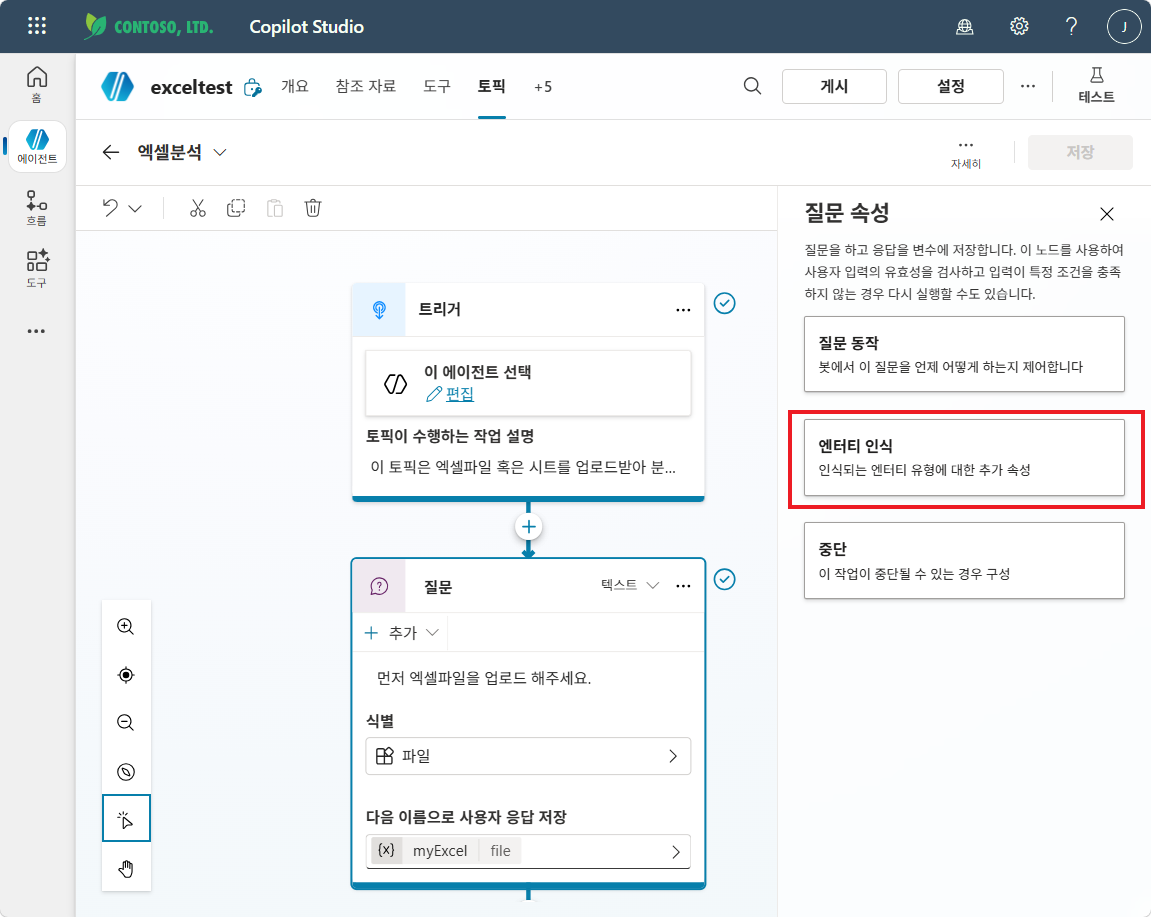This screenshot has height=917, width=1151.
Task: Center the canvas with the target icon
Action: [x=126, y=675]
